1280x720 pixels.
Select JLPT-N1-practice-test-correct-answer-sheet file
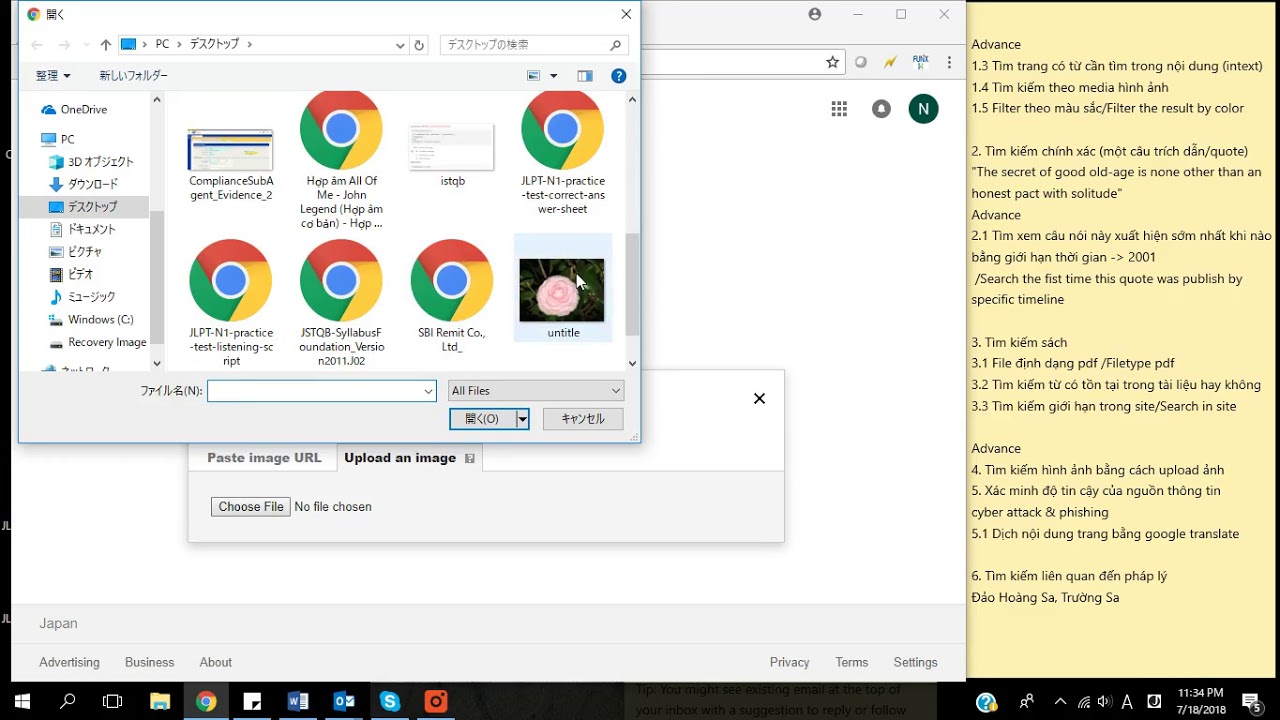[x=562, y=152]
